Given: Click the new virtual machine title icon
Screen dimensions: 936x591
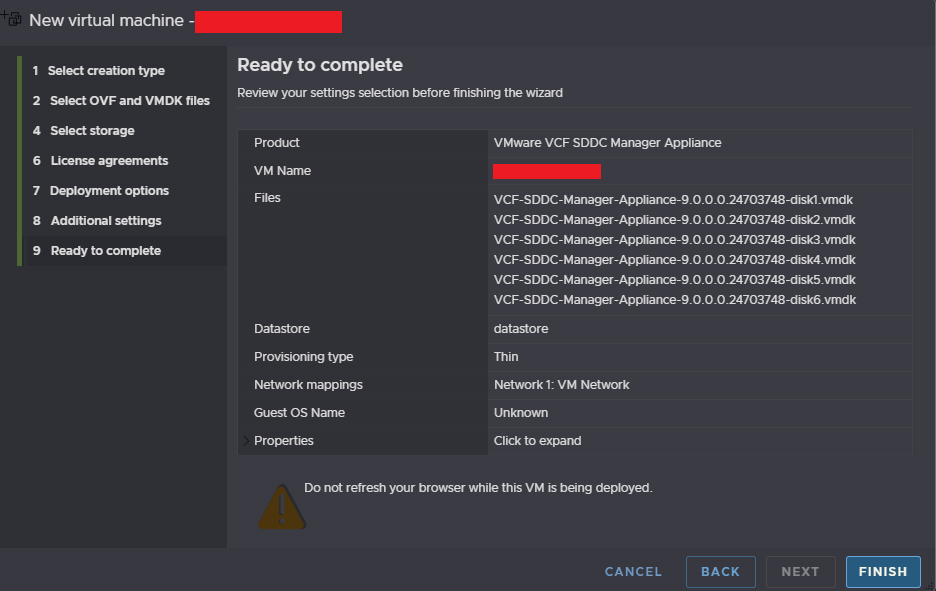Looking at the screenshot, I should click(11, 19).
